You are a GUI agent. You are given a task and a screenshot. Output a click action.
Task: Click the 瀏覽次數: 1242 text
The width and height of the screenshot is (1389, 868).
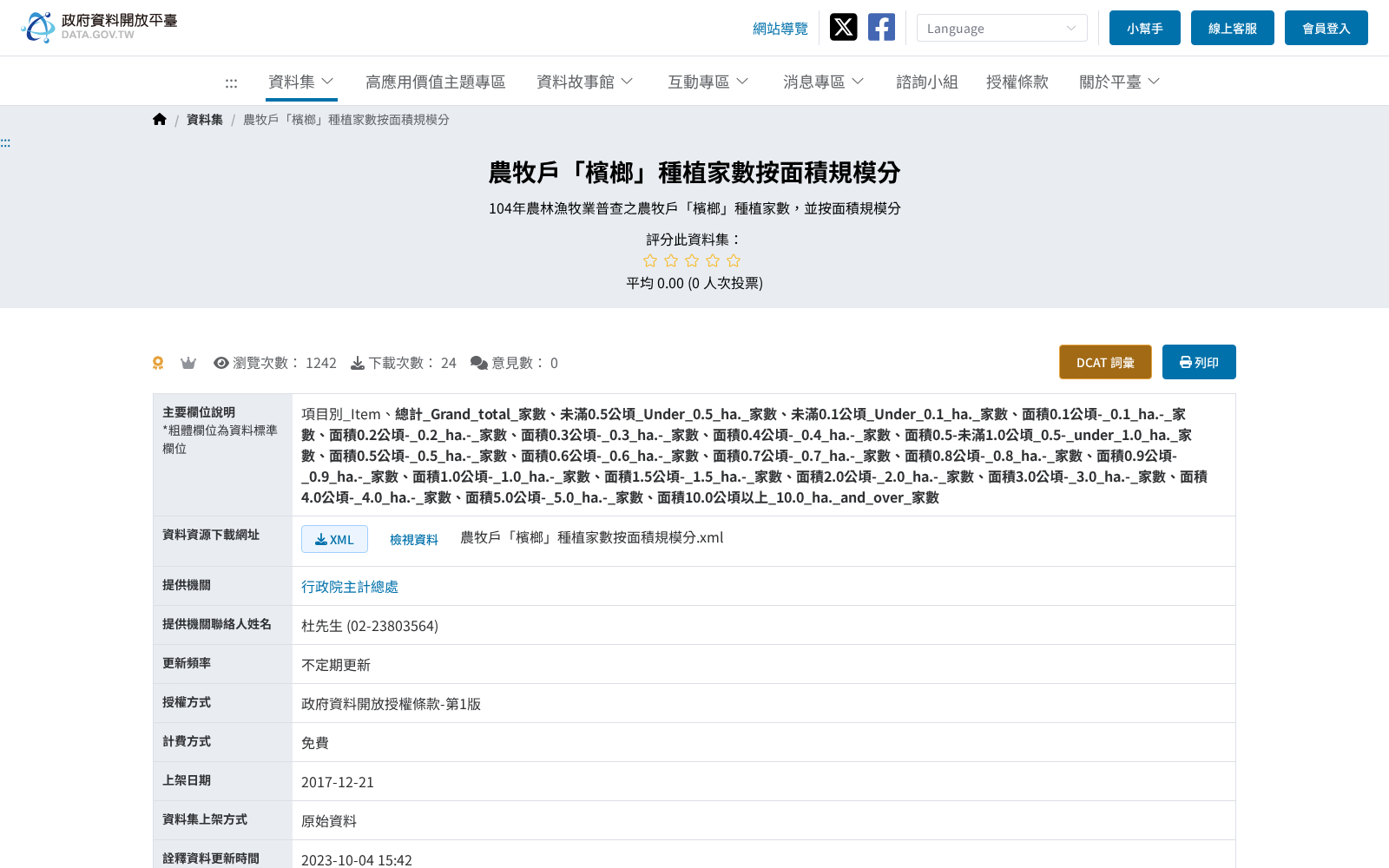click(285, 363)
